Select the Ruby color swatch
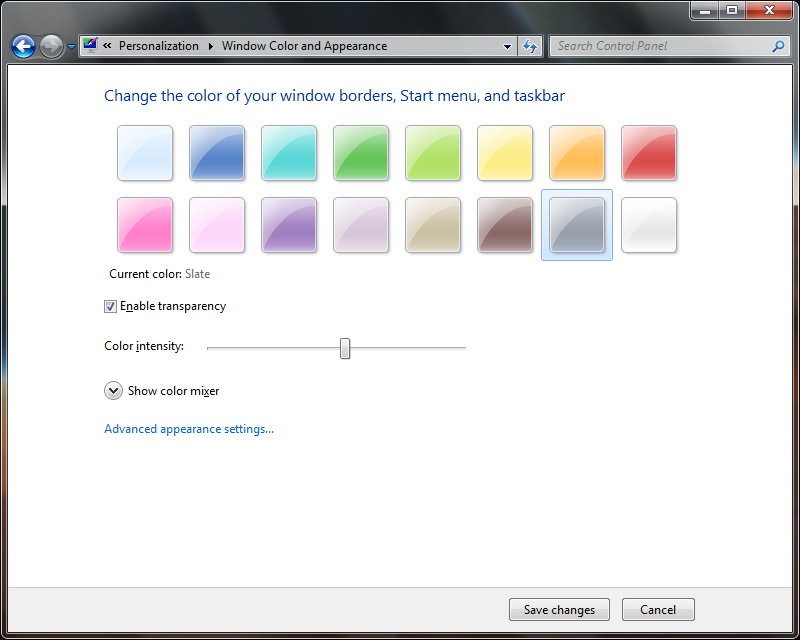 649,153
